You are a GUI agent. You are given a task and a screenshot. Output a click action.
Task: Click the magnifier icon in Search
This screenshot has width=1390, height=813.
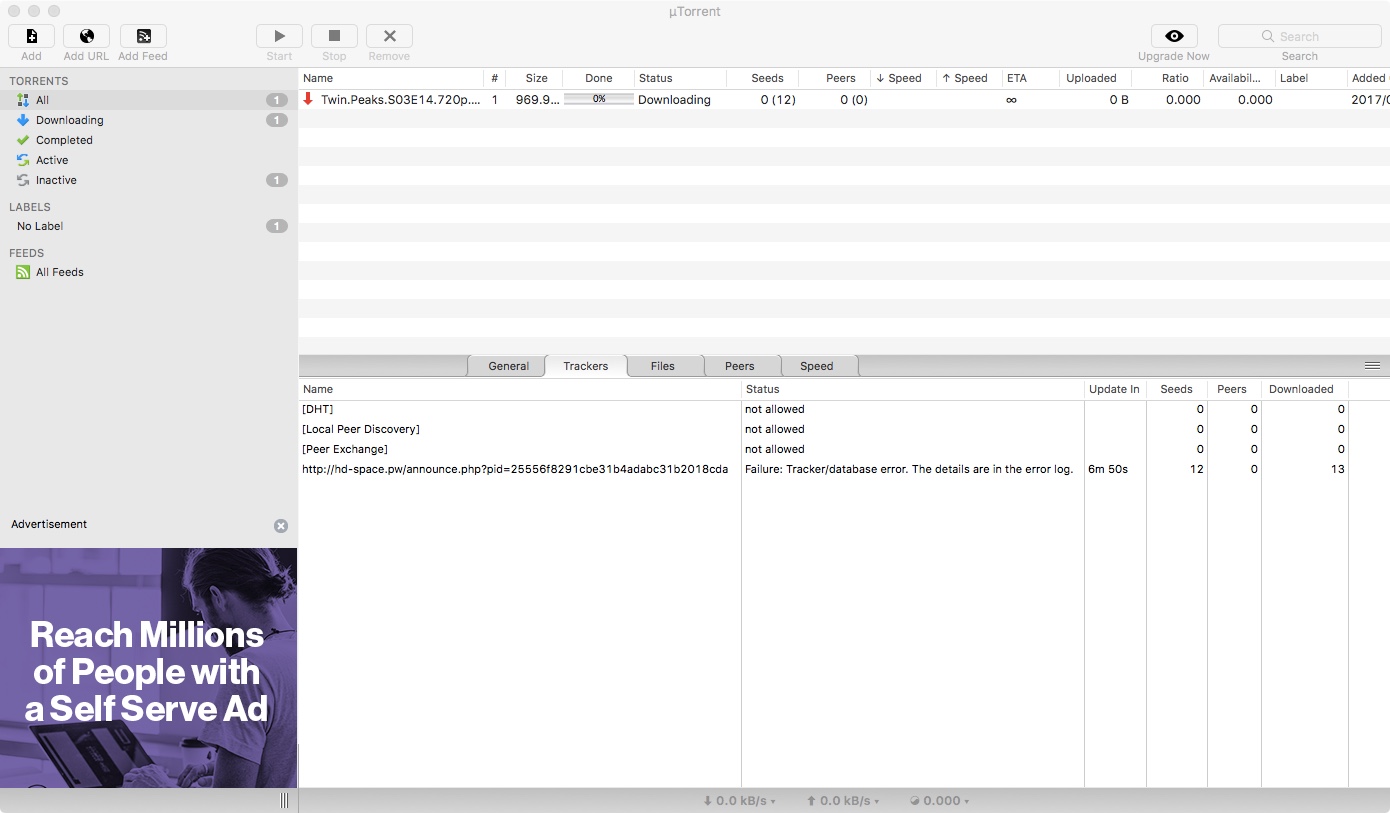[1267, 37]
